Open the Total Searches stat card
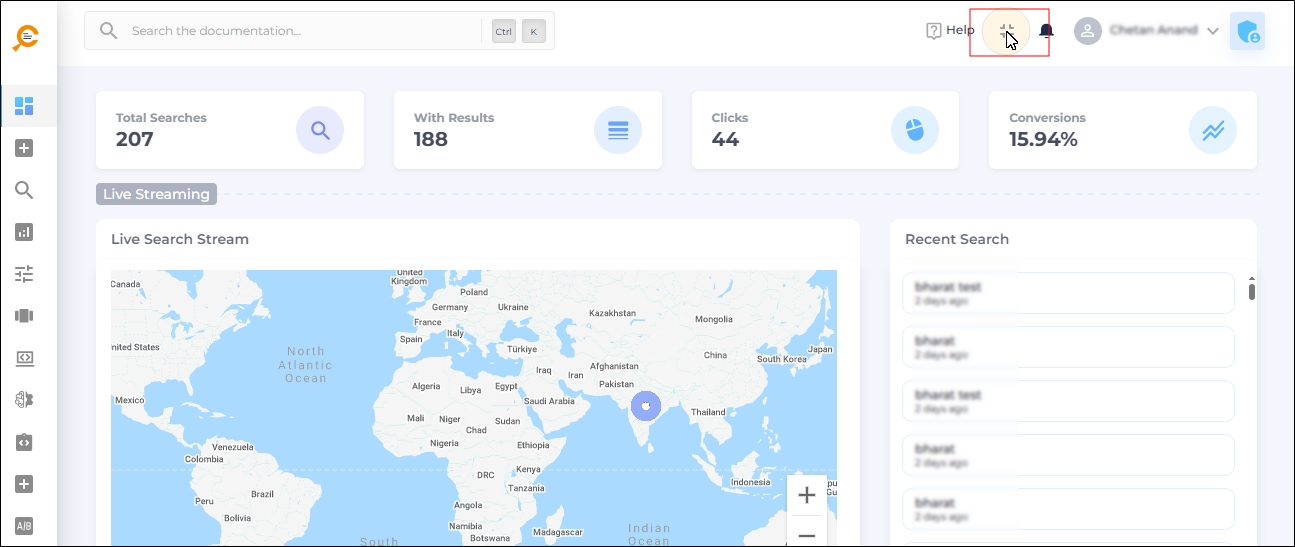 point(230,130)
